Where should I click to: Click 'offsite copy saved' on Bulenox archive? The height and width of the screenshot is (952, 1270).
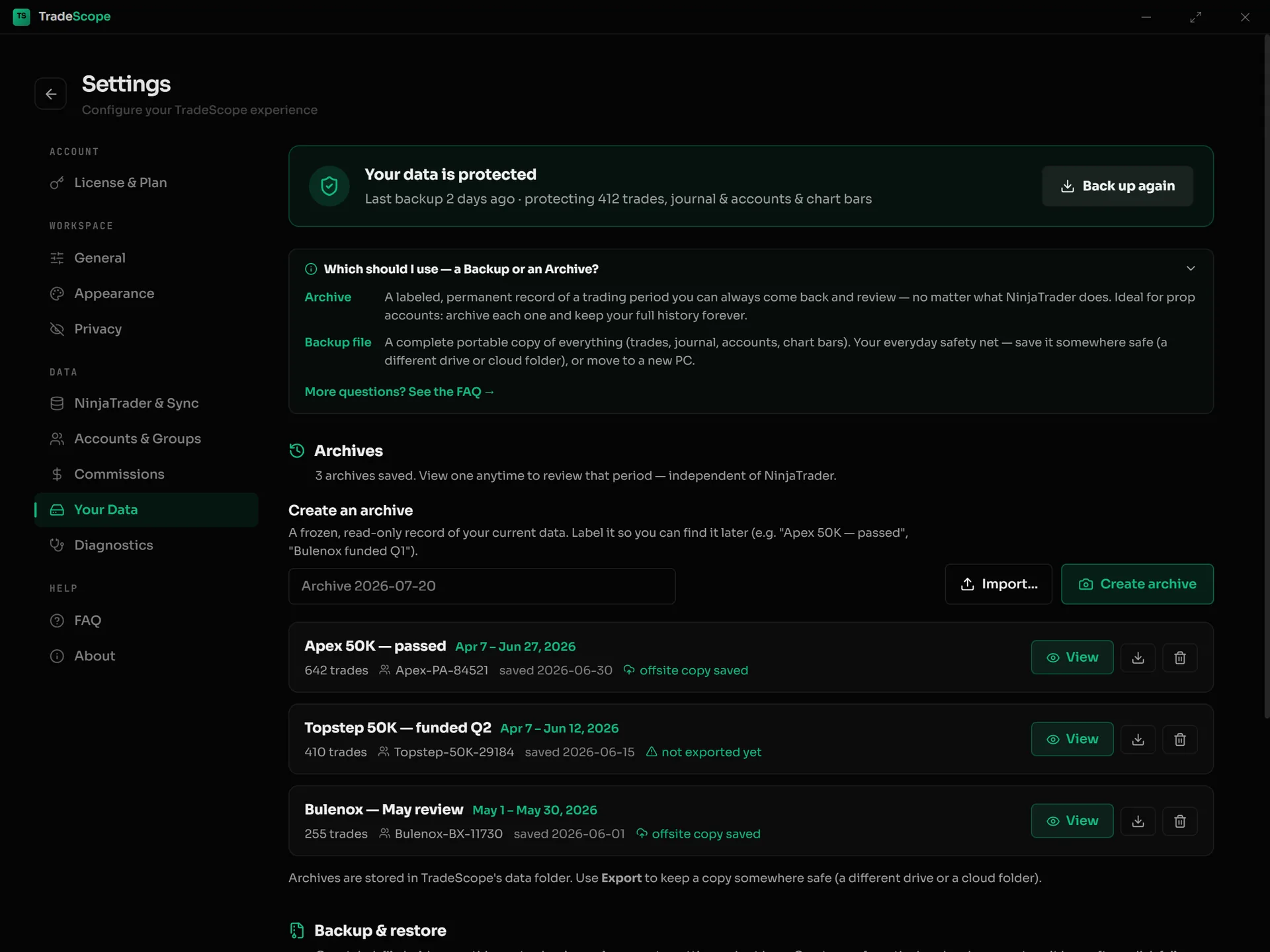[698, 834]
